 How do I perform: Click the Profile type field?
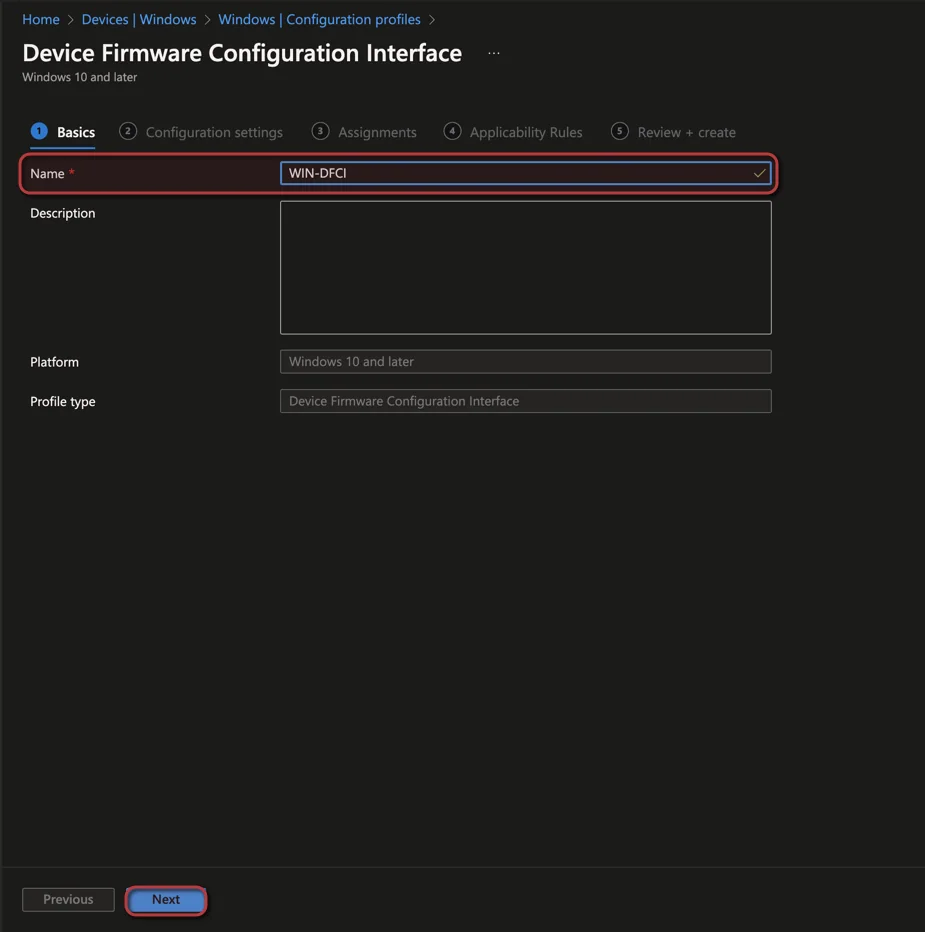pyautogui.click(x=526, y=401)
